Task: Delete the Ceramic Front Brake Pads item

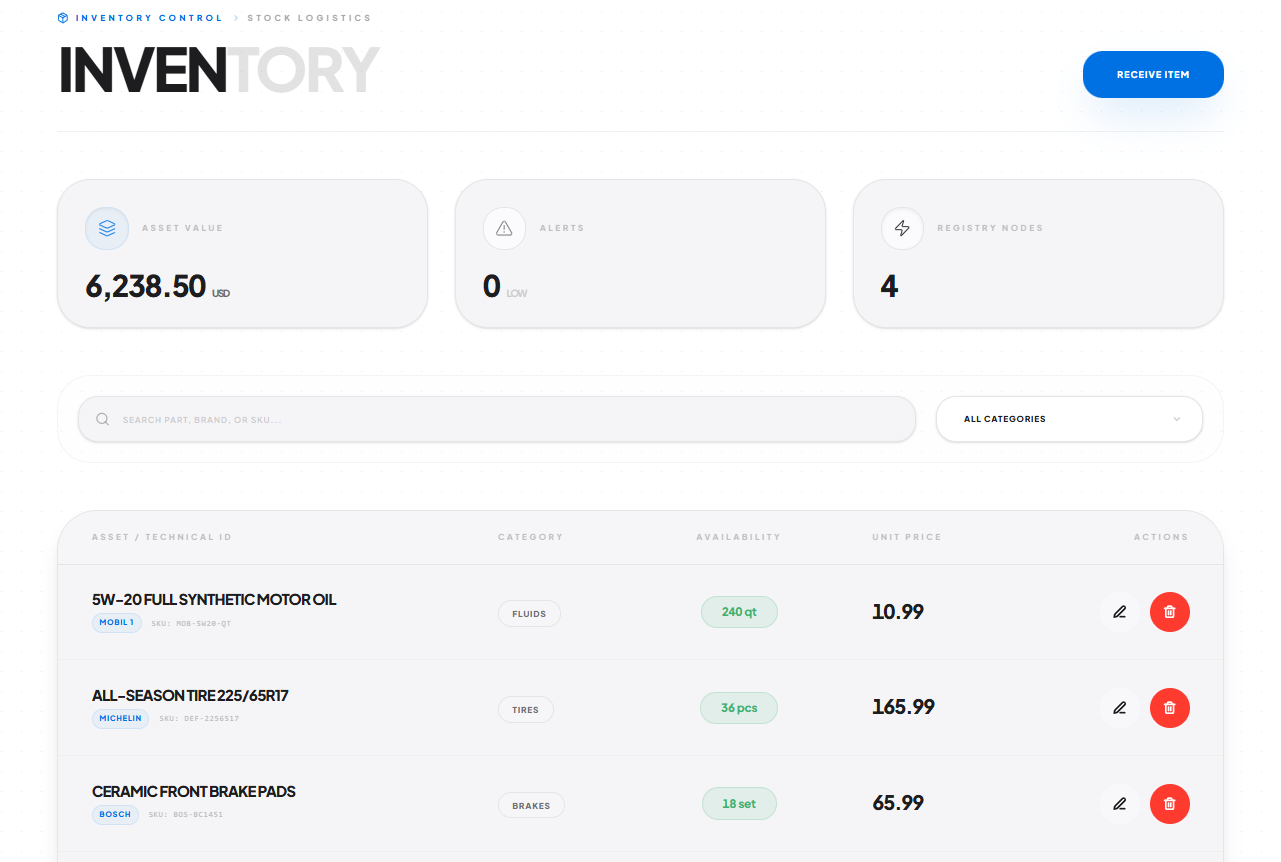Action: pos(1170,804)
